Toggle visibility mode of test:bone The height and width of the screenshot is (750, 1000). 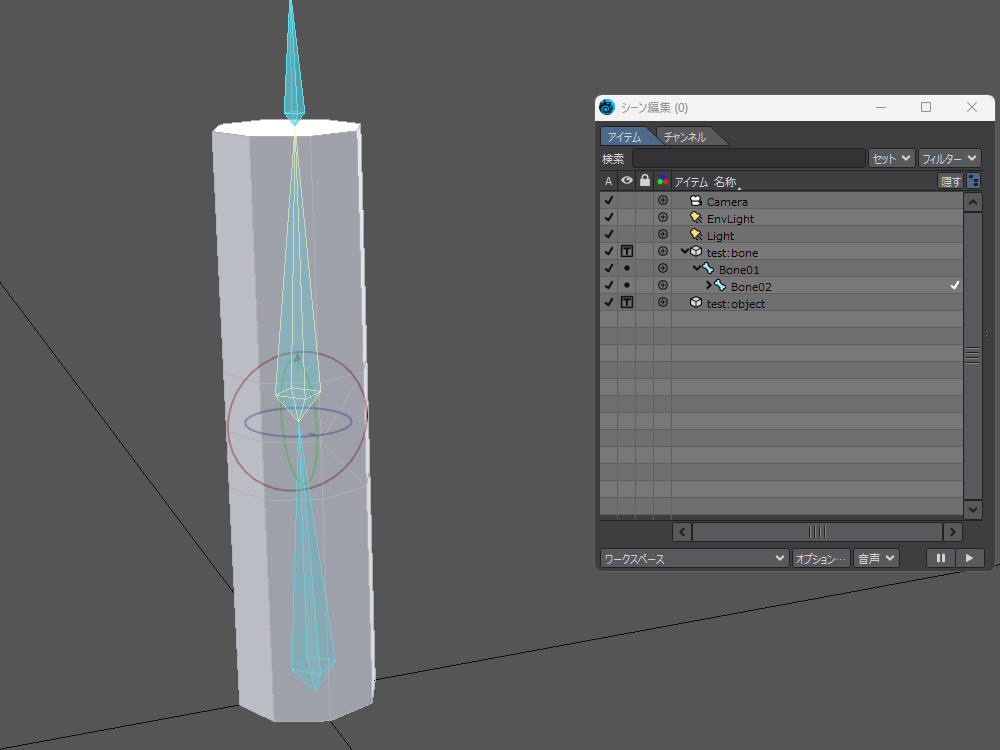pos(627,252)
